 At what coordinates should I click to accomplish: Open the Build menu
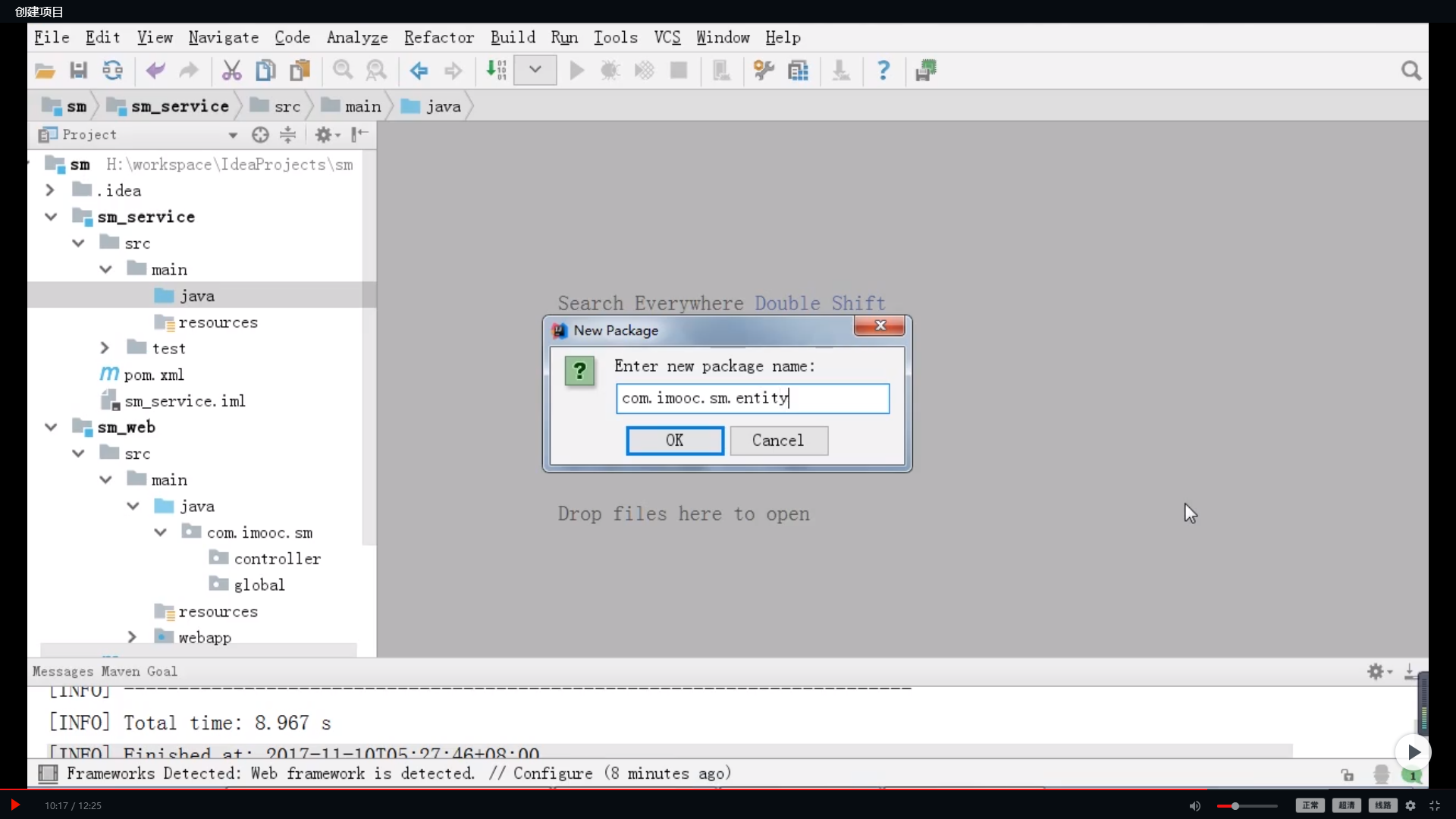pyautogui.click(x=513, y=37)
